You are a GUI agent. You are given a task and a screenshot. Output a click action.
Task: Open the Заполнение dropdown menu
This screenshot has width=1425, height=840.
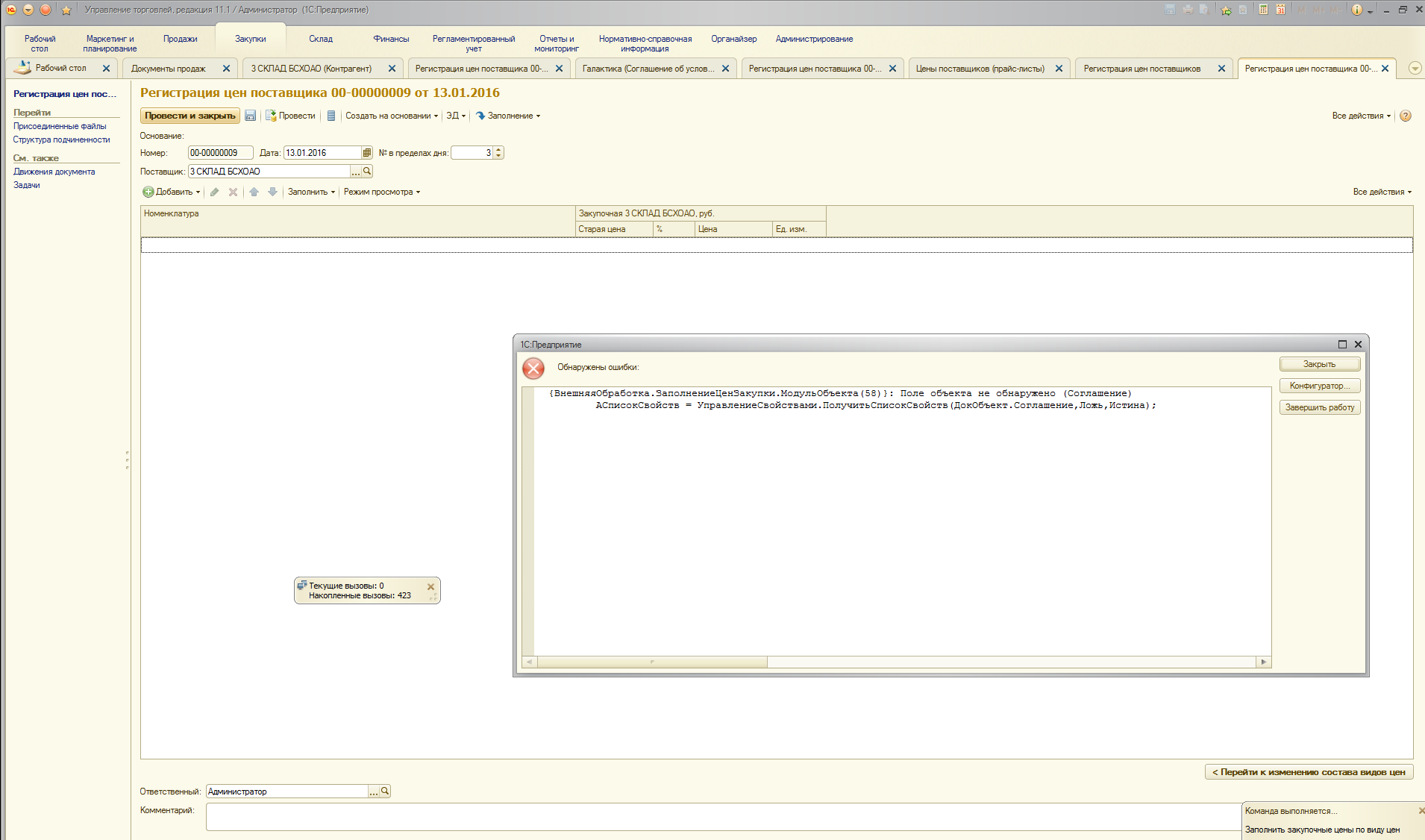tap(508, 116)
